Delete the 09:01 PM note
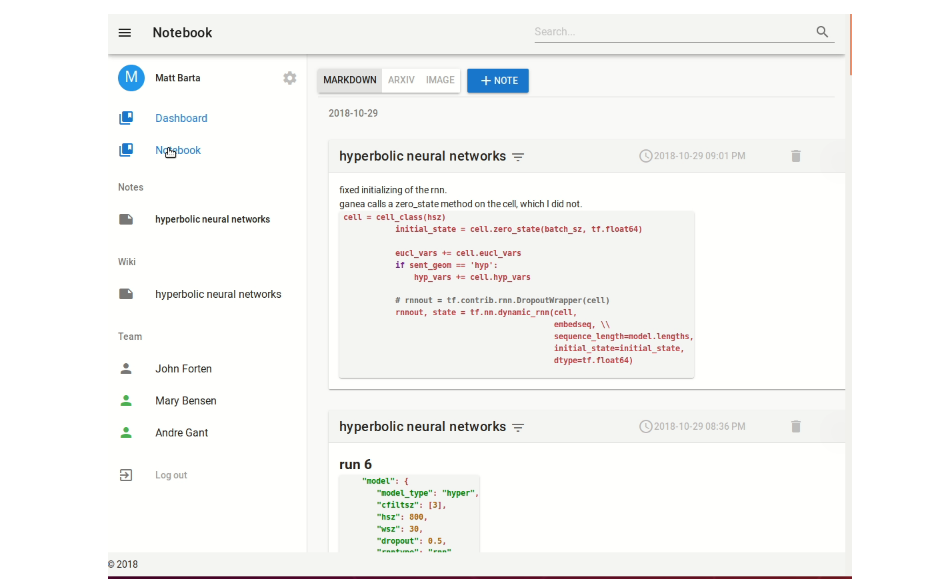Image resolution: width=938 pixels, height=586 pixels. pos(796,156)
